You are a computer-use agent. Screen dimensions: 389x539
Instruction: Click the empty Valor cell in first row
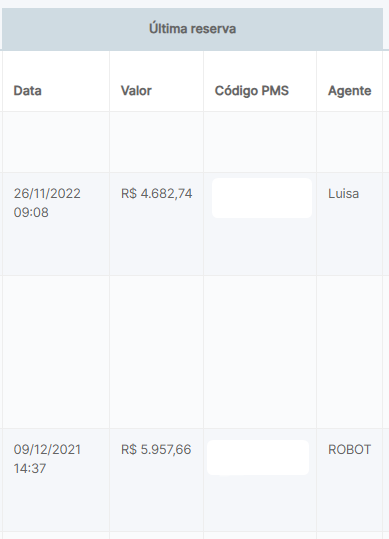[157, 142]
